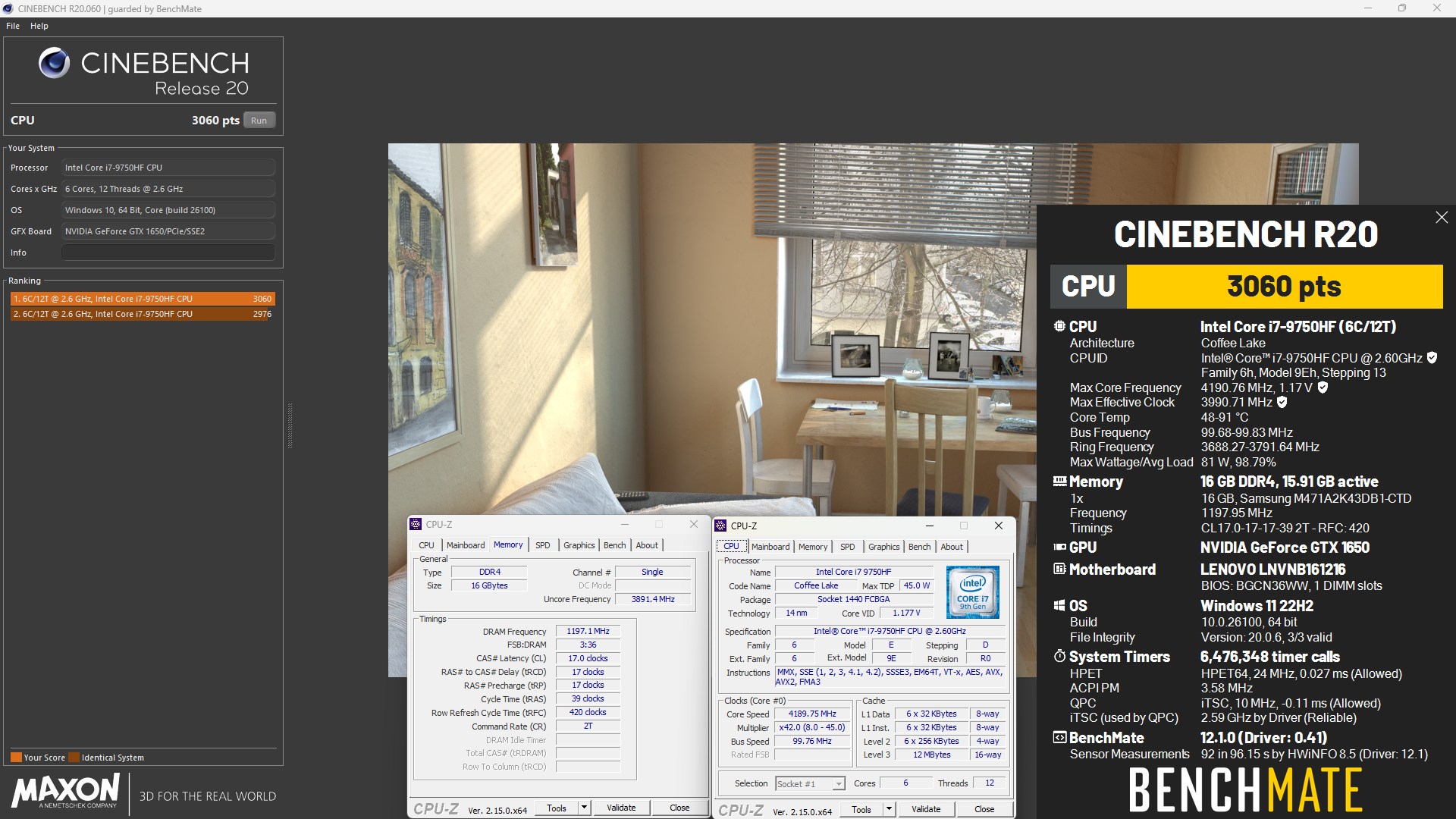Close the right CPU-Z window
1456x819 pixels.
point(999,526)
